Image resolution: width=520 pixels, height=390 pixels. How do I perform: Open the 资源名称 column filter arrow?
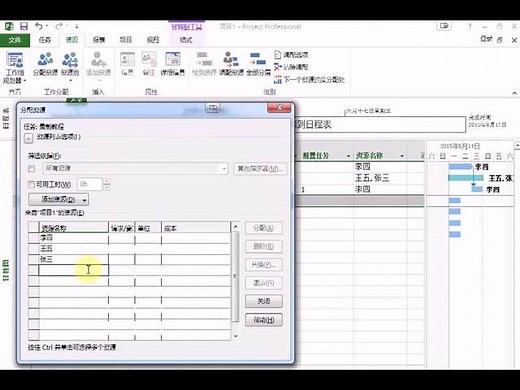point(402,156)
